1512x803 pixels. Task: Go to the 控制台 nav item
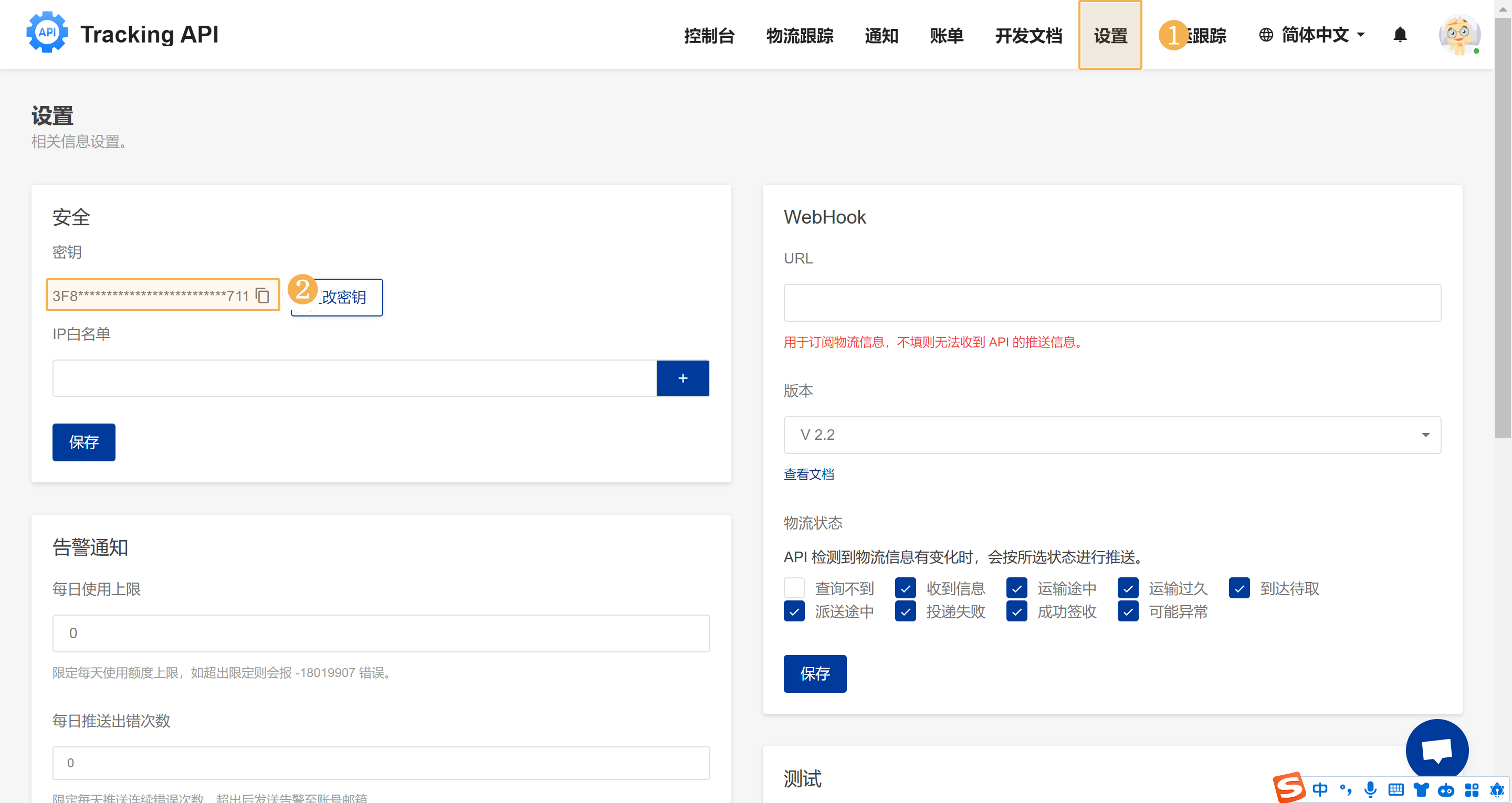point(708,35)
